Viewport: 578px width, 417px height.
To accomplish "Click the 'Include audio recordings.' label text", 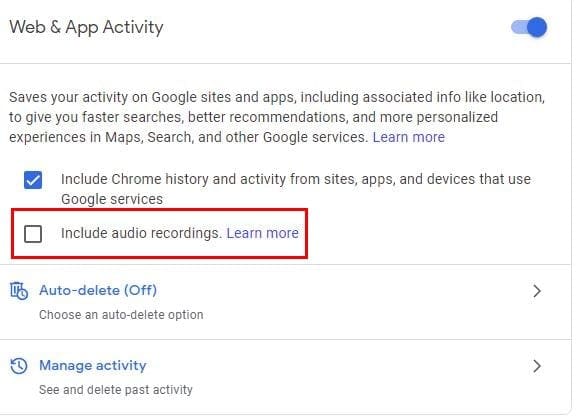I will 141,233.
